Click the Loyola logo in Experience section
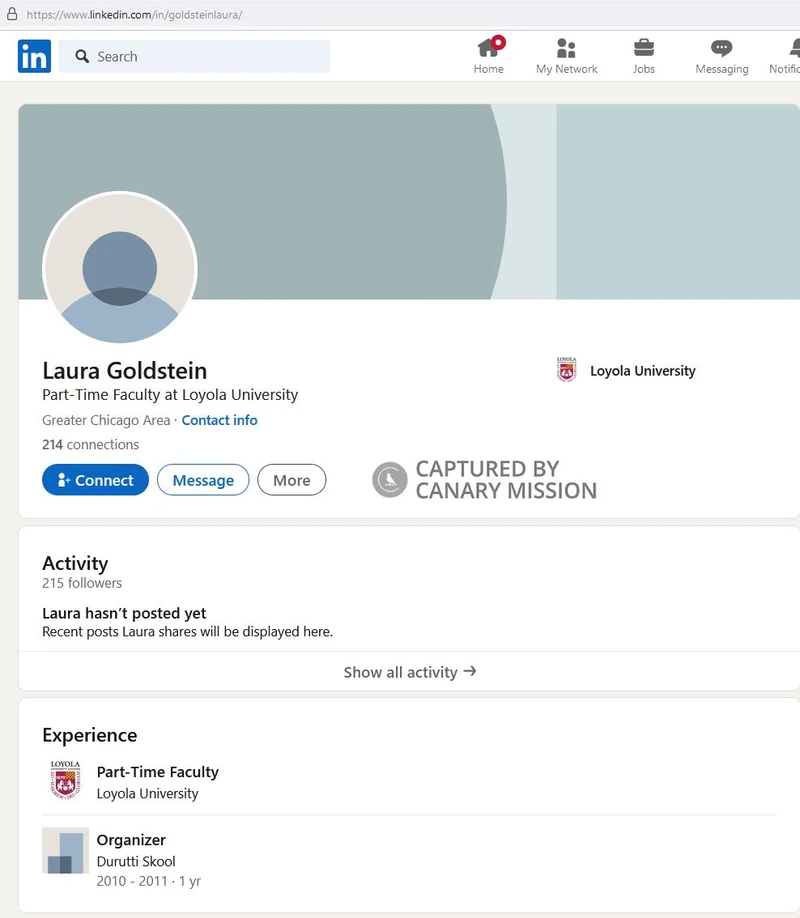This screenshot has height=918, width=800. click(x=65, y=780)
